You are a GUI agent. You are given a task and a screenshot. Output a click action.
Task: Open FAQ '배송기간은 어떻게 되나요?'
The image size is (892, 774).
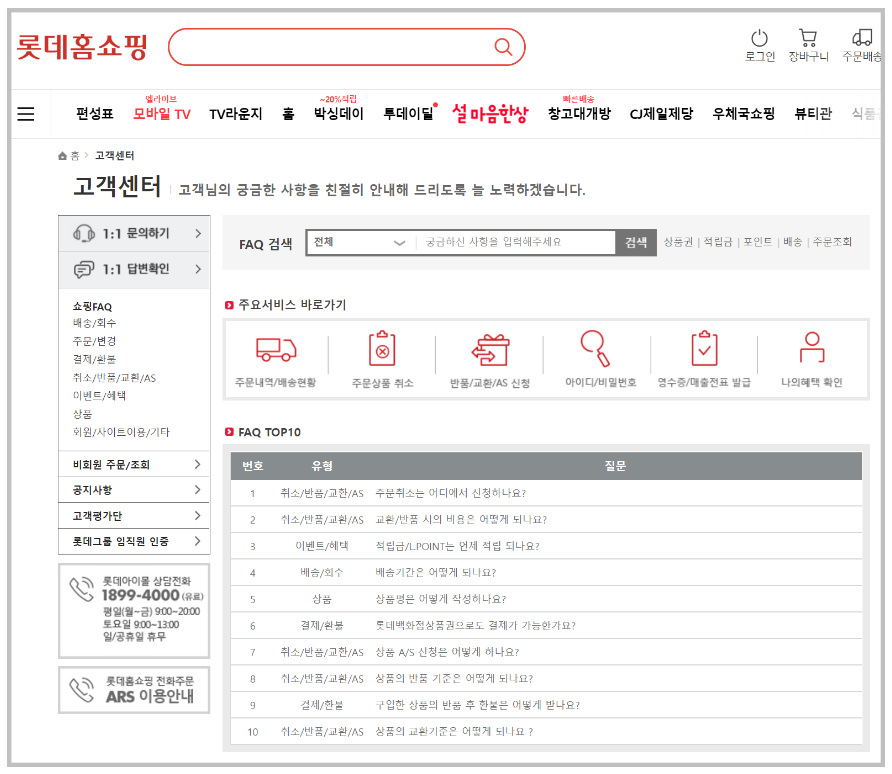click(x=436, y=573)
